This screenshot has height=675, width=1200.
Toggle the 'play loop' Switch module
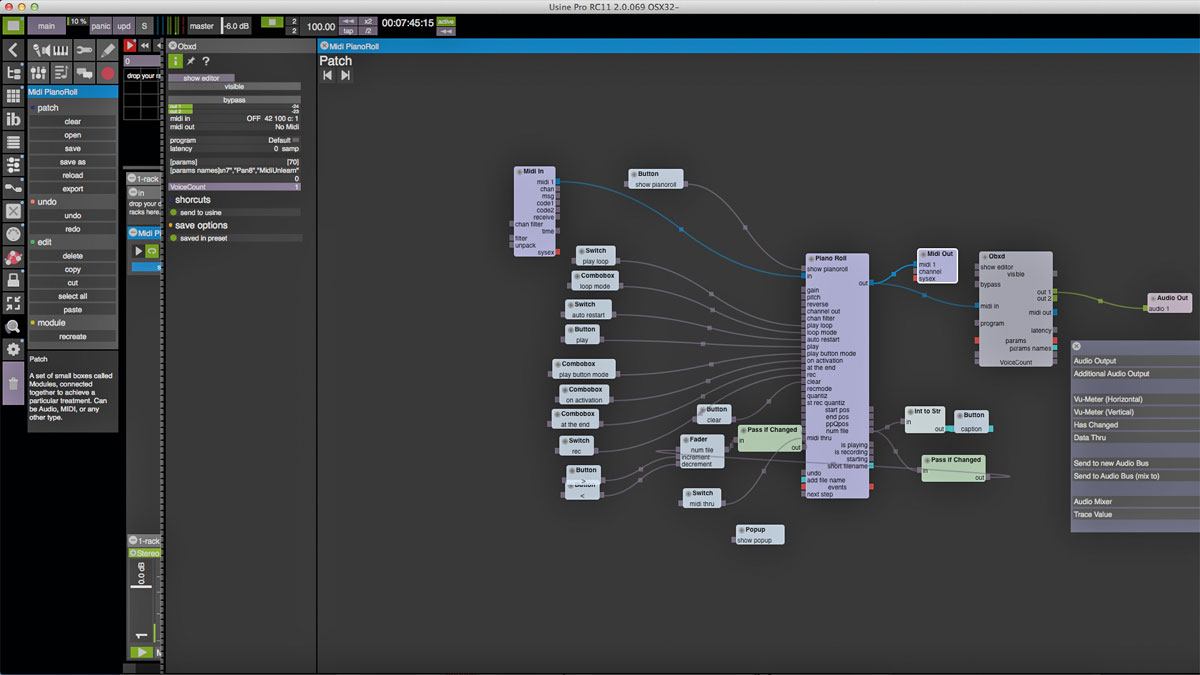pos(595,256)
